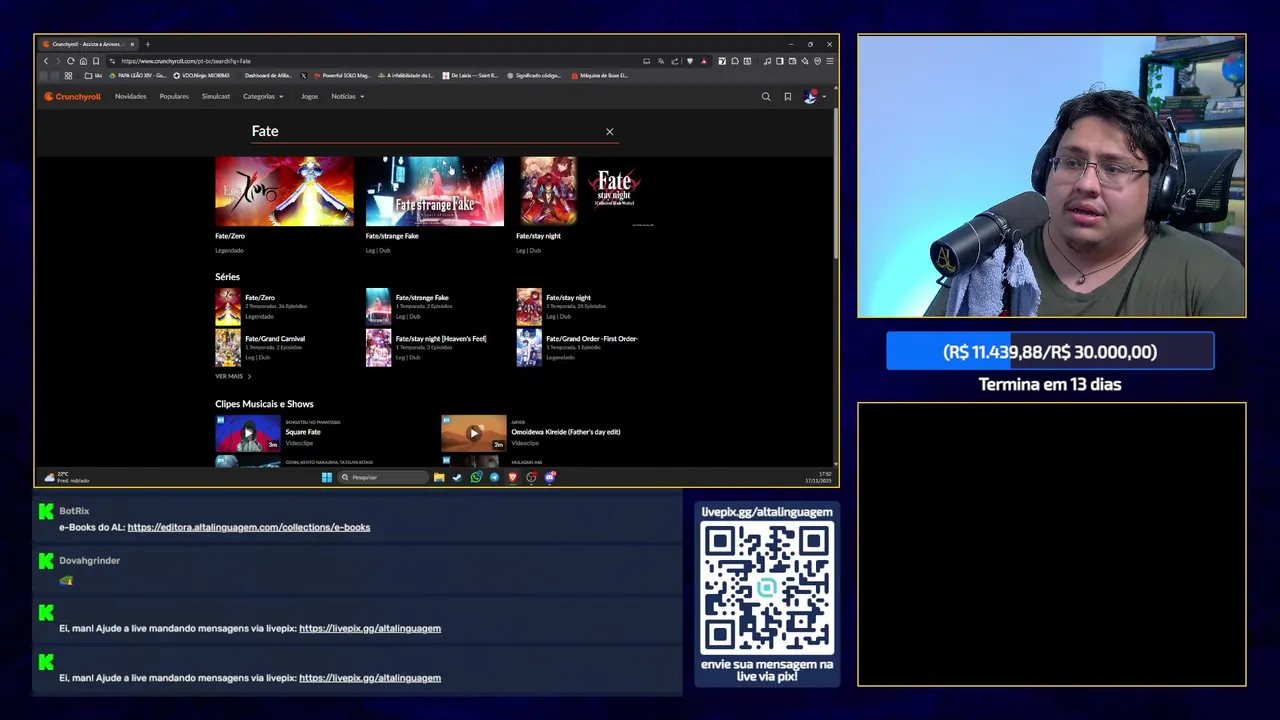Play the Omoidewa Kireide video clip
This screenshot has width=1280, height=720.
tap(474, 434)
